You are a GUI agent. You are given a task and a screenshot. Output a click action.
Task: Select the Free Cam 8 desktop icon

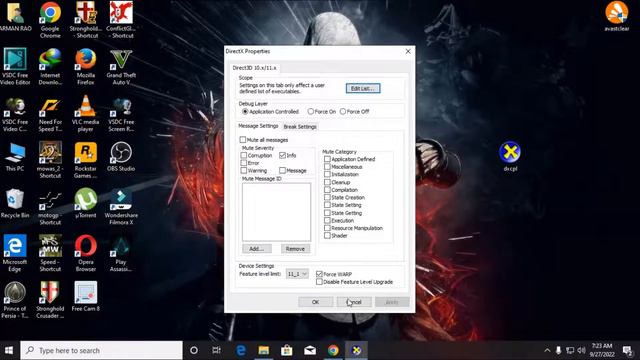click(x=86, y=297)
